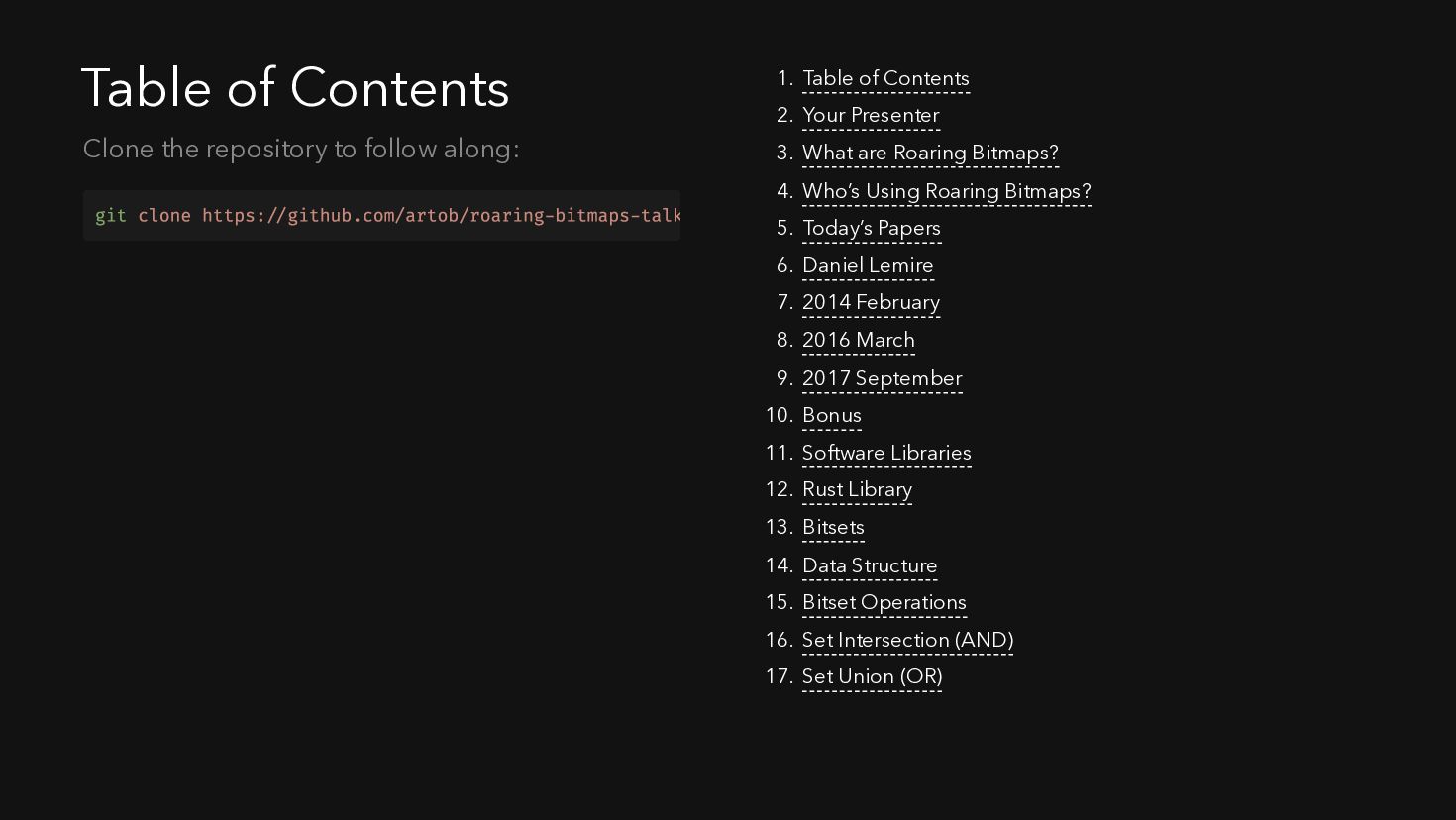Select the Data Structure link

[870, 566]
